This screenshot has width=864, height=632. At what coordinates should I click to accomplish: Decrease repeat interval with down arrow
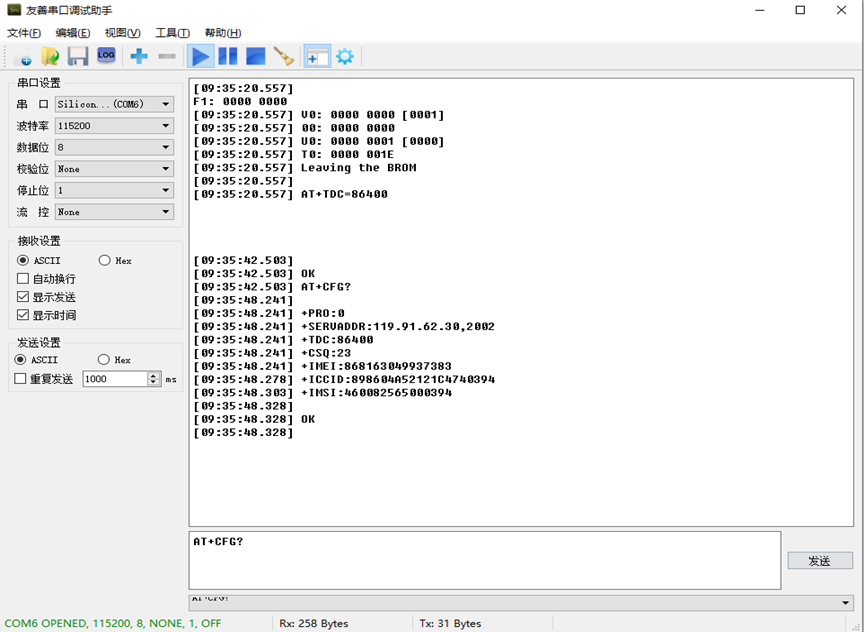coord(154,382)
